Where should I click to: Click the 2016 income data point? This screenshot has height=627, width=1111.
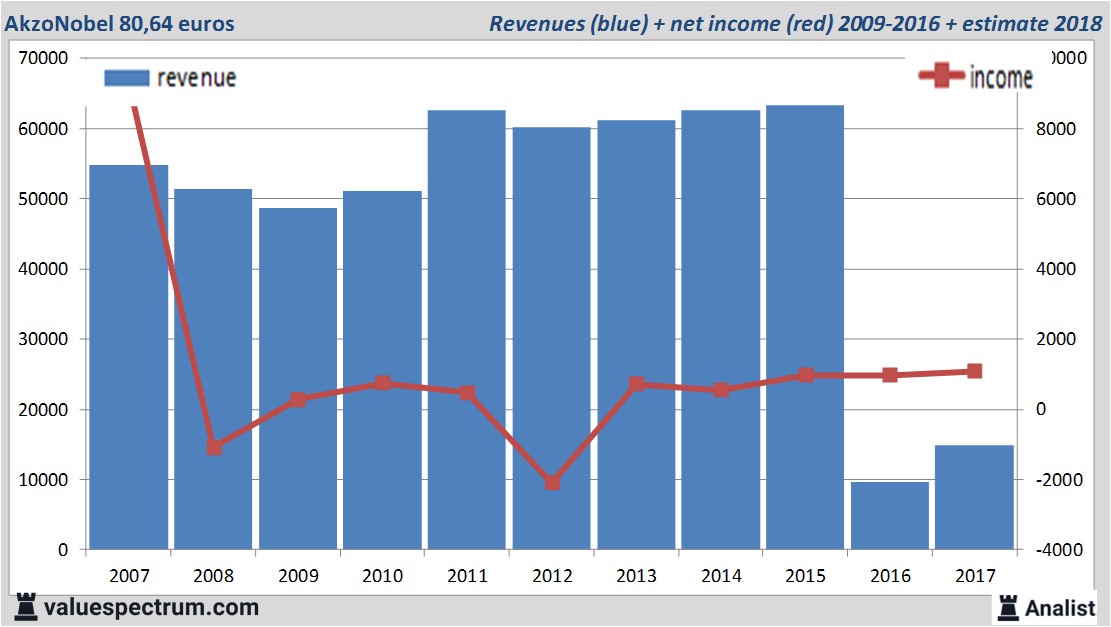click(x=890, y=375)
